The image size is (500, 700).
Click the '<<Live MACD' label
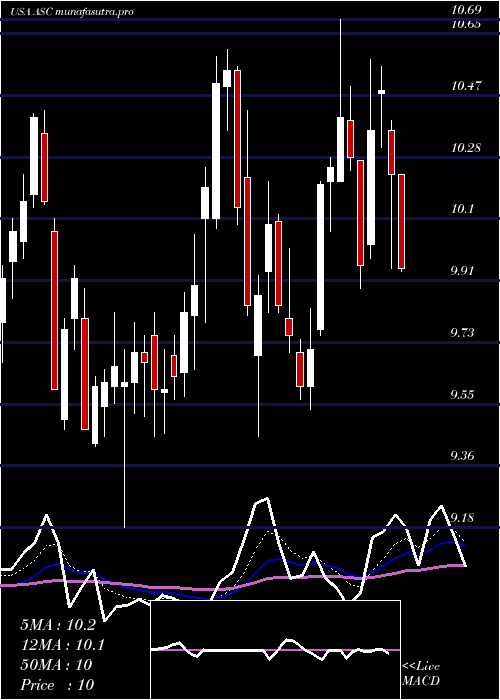[x=421, y=674]
